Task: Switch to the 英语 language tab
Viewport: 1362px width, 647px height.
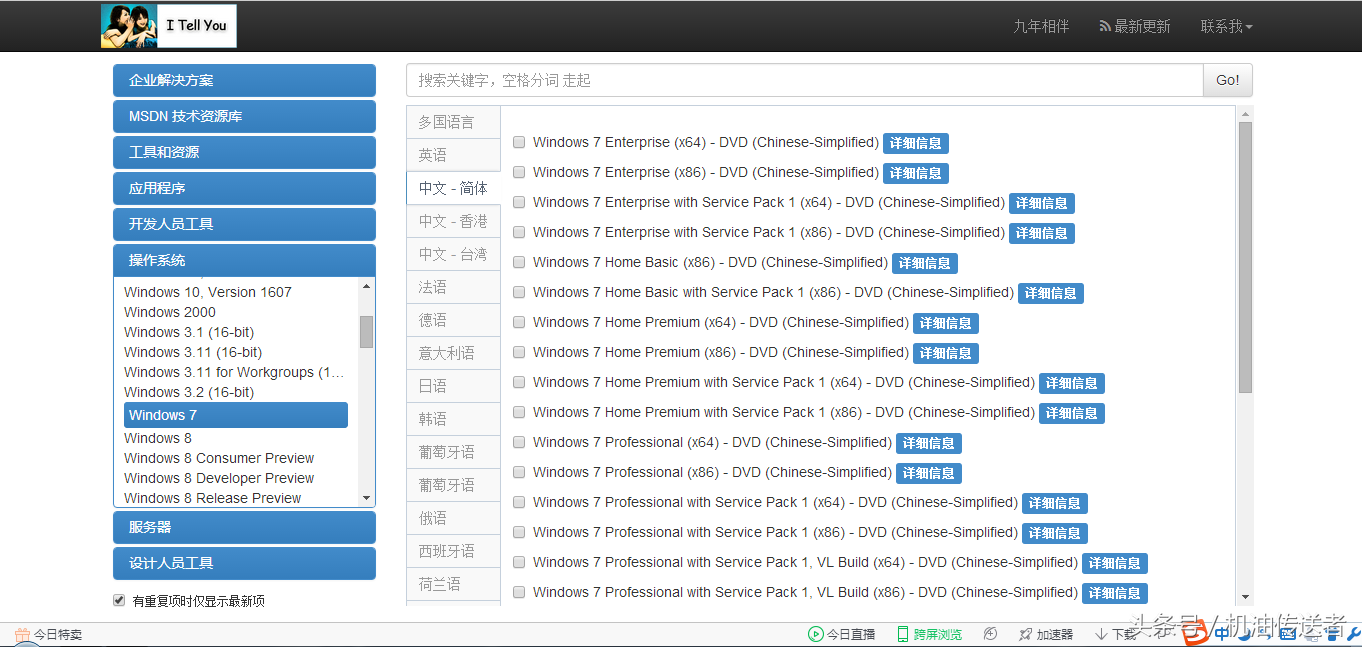Action: click(453, 155)
